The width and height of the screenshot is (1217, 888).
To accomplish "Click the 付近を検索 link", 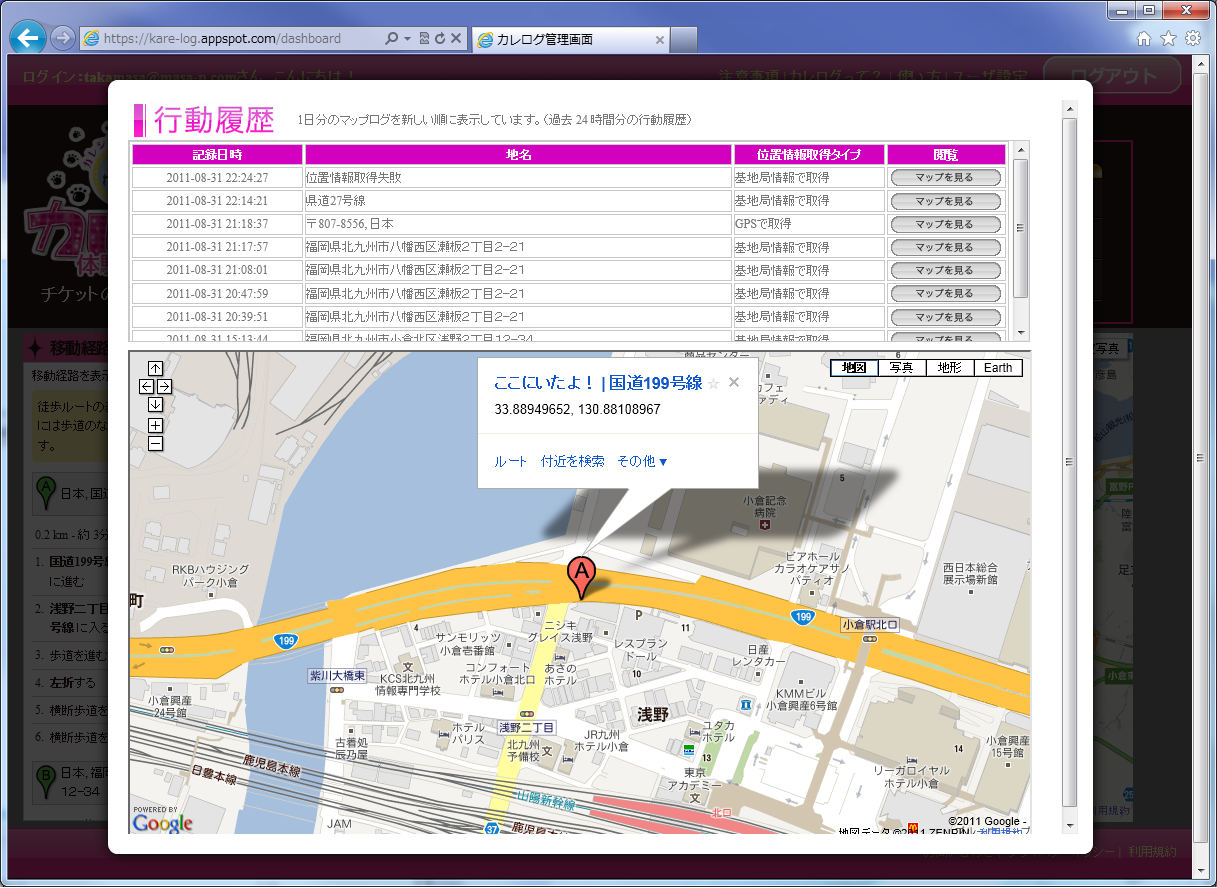I will tap(572, 461).
